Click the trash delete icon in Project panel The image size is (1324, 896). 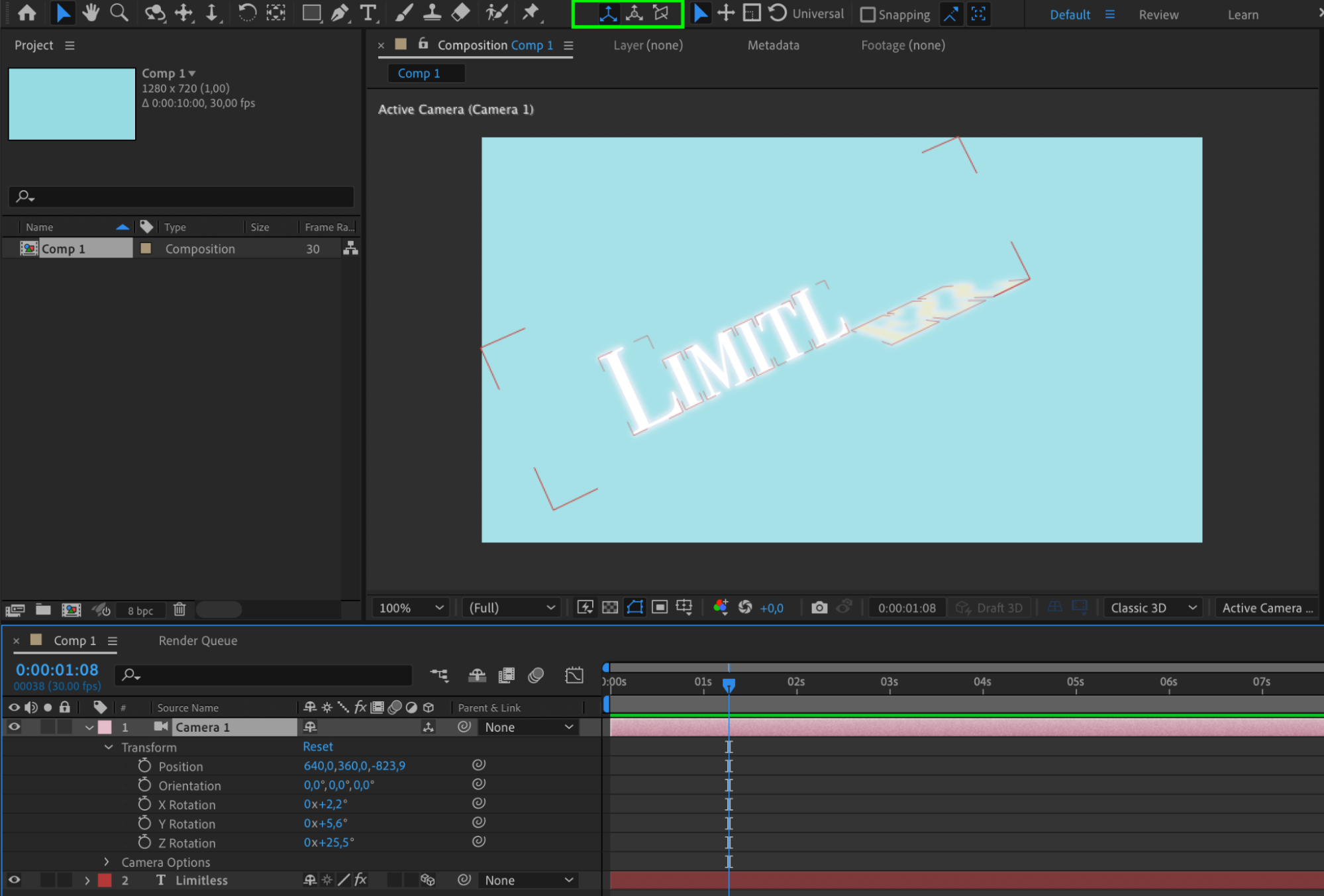click(x=179, y=609)
